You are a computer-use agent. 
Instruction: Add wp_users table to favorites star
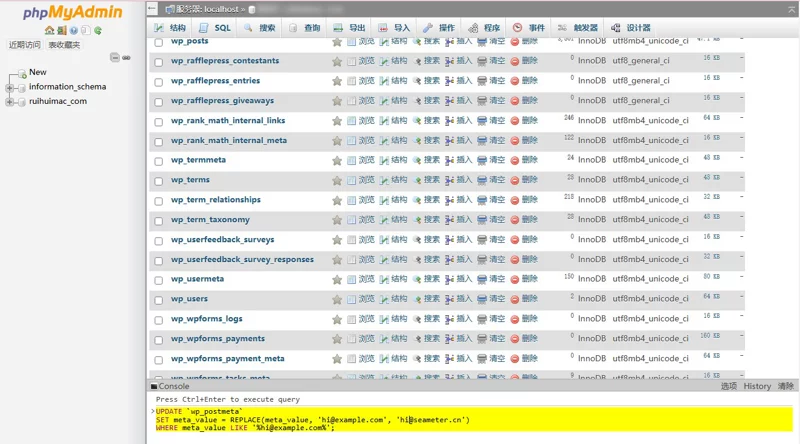pos(337,300)
